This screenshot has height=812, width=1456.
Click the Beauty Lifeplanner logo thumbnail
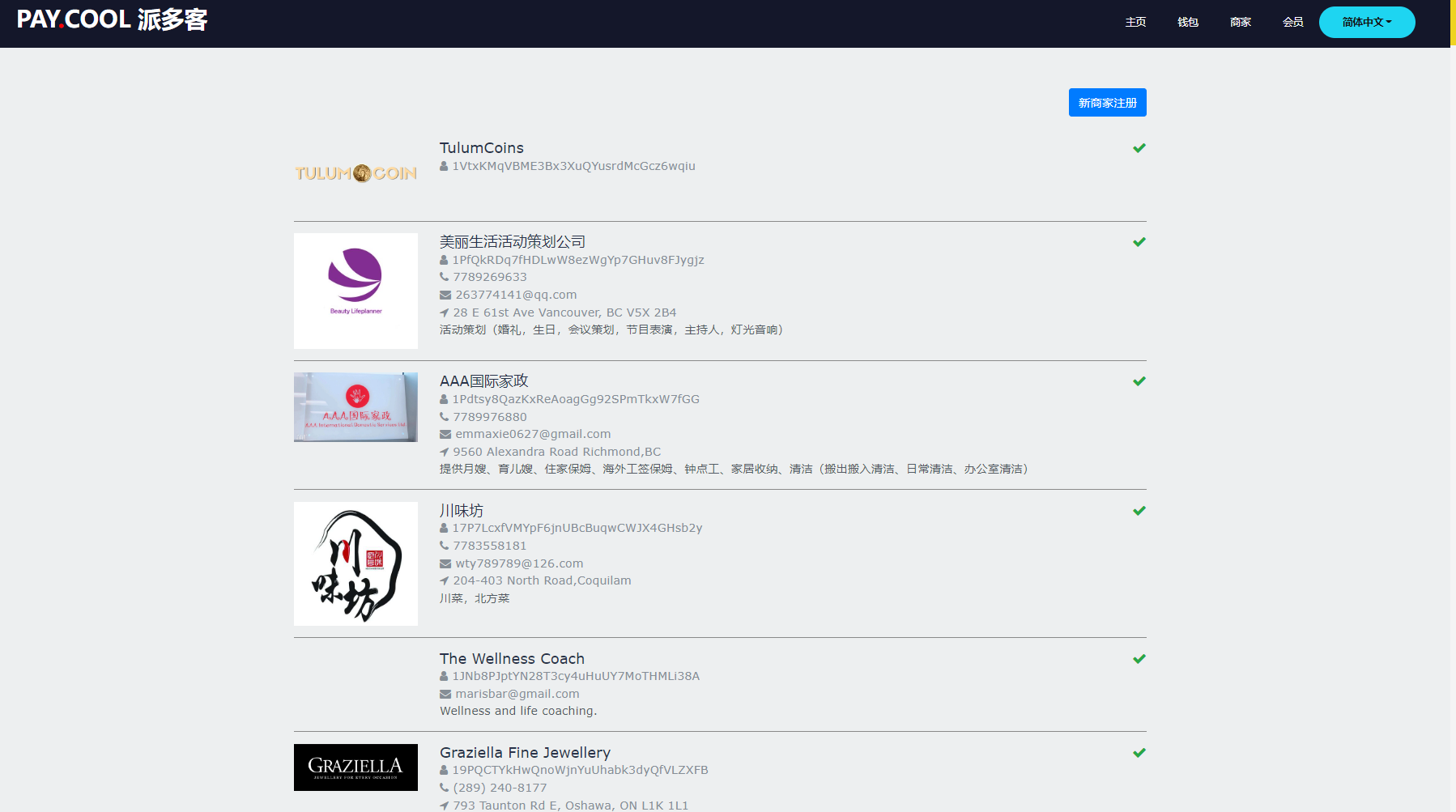click(x=355, y=291)
